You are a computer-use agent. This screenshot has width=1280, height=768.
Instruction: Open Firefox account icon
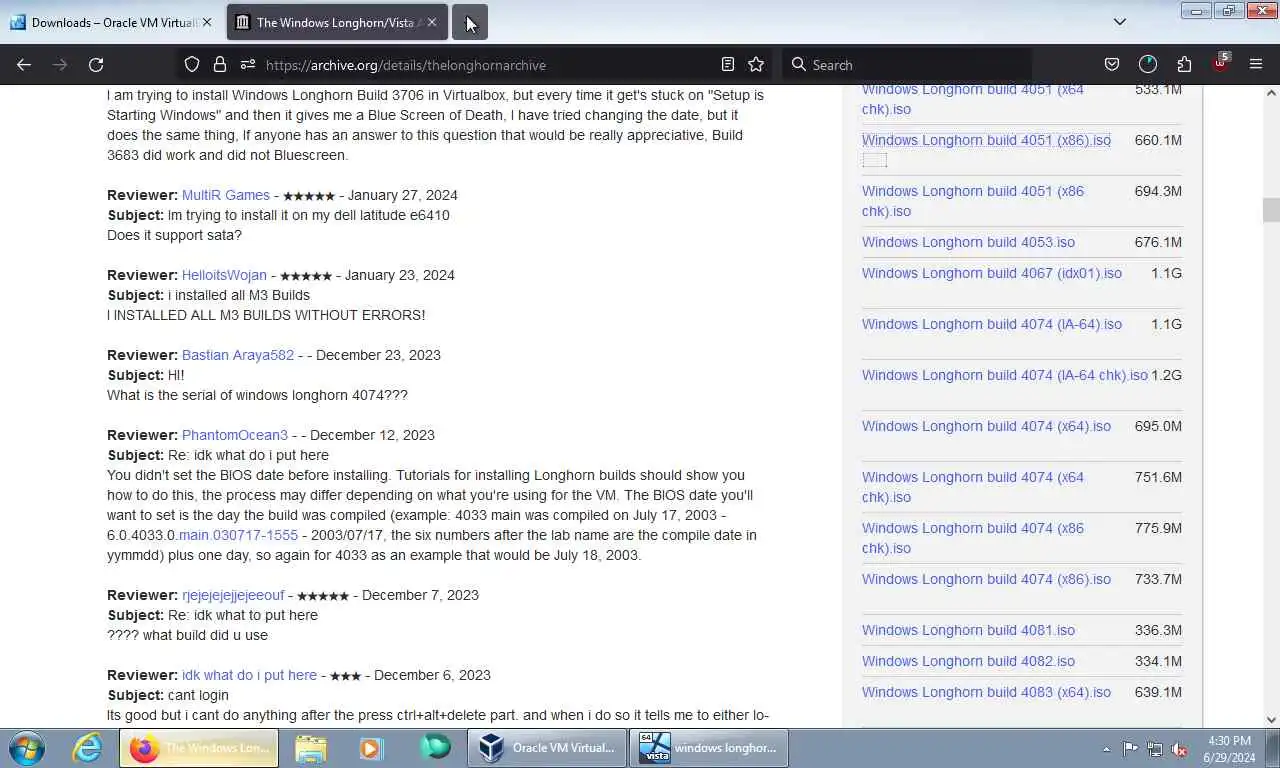click(x=1148, y=65)
